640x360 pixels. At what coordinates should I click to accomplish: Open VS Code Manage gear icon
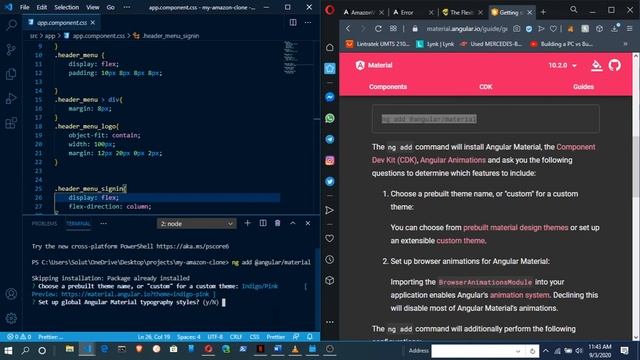[x=11, y=318]
